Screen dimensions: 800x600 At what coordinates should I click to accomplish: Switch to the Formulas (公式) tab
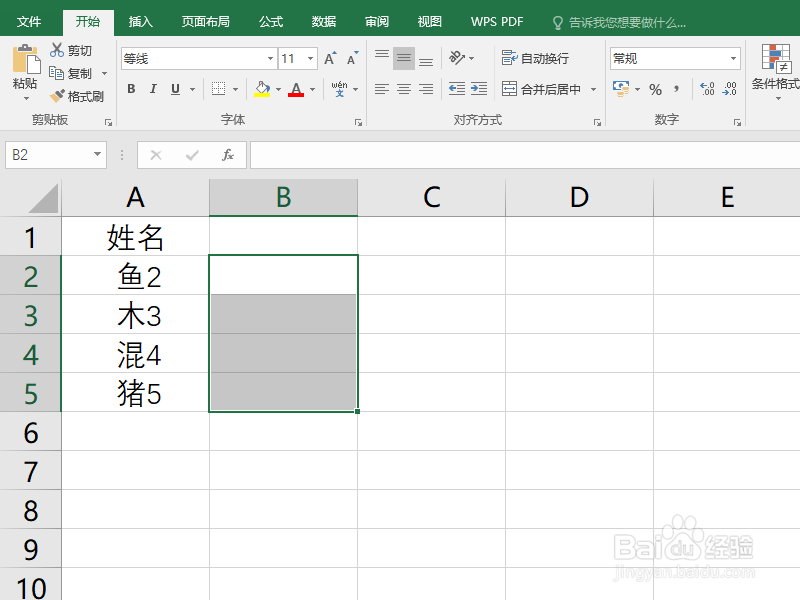(x=270, y=21)
